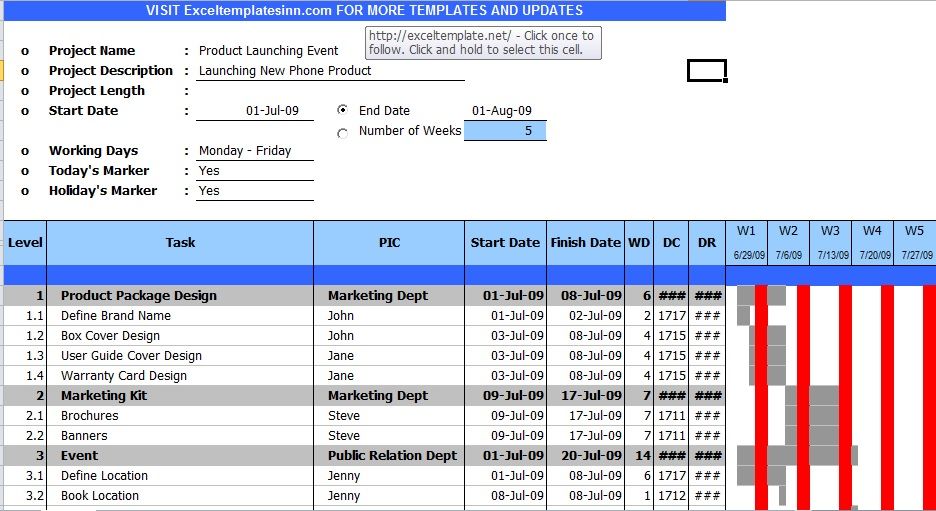
Task: Open the ExcelTemplatesInn.com banner link
Action: point(364,10)
